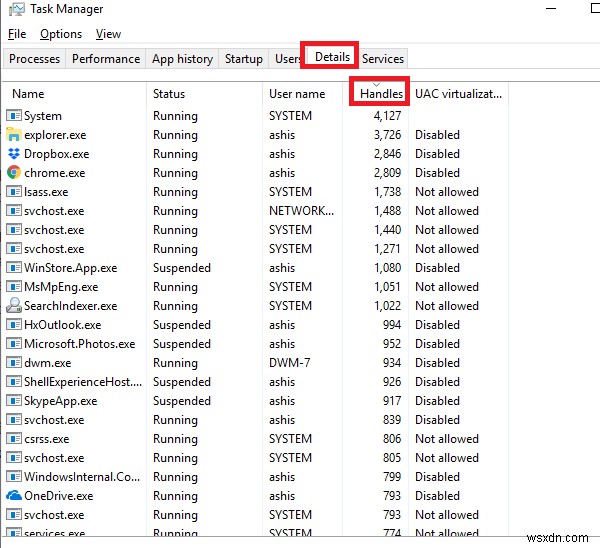
Task: Click the WindowsInternal.Co... process icon
Action: [14, 476]
